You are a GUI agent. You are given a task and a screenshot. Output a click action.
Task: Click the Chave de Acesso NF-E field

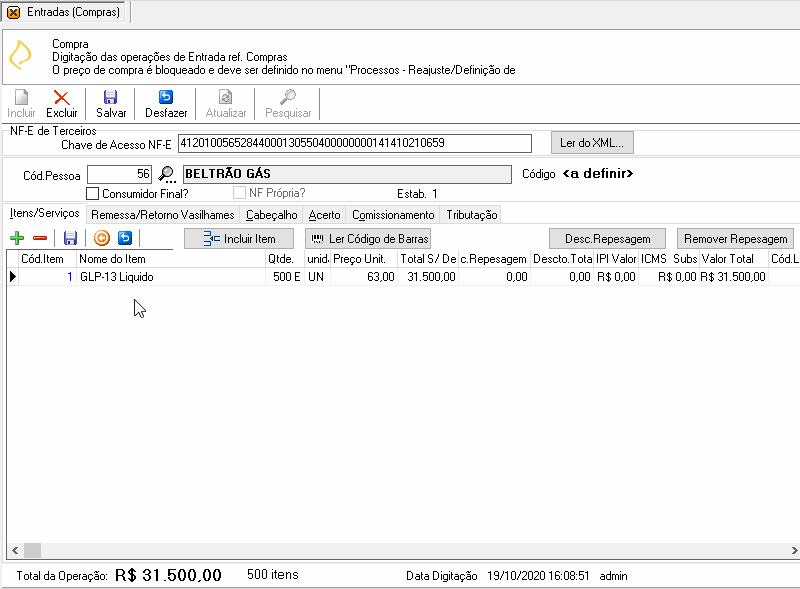point(355,143)
